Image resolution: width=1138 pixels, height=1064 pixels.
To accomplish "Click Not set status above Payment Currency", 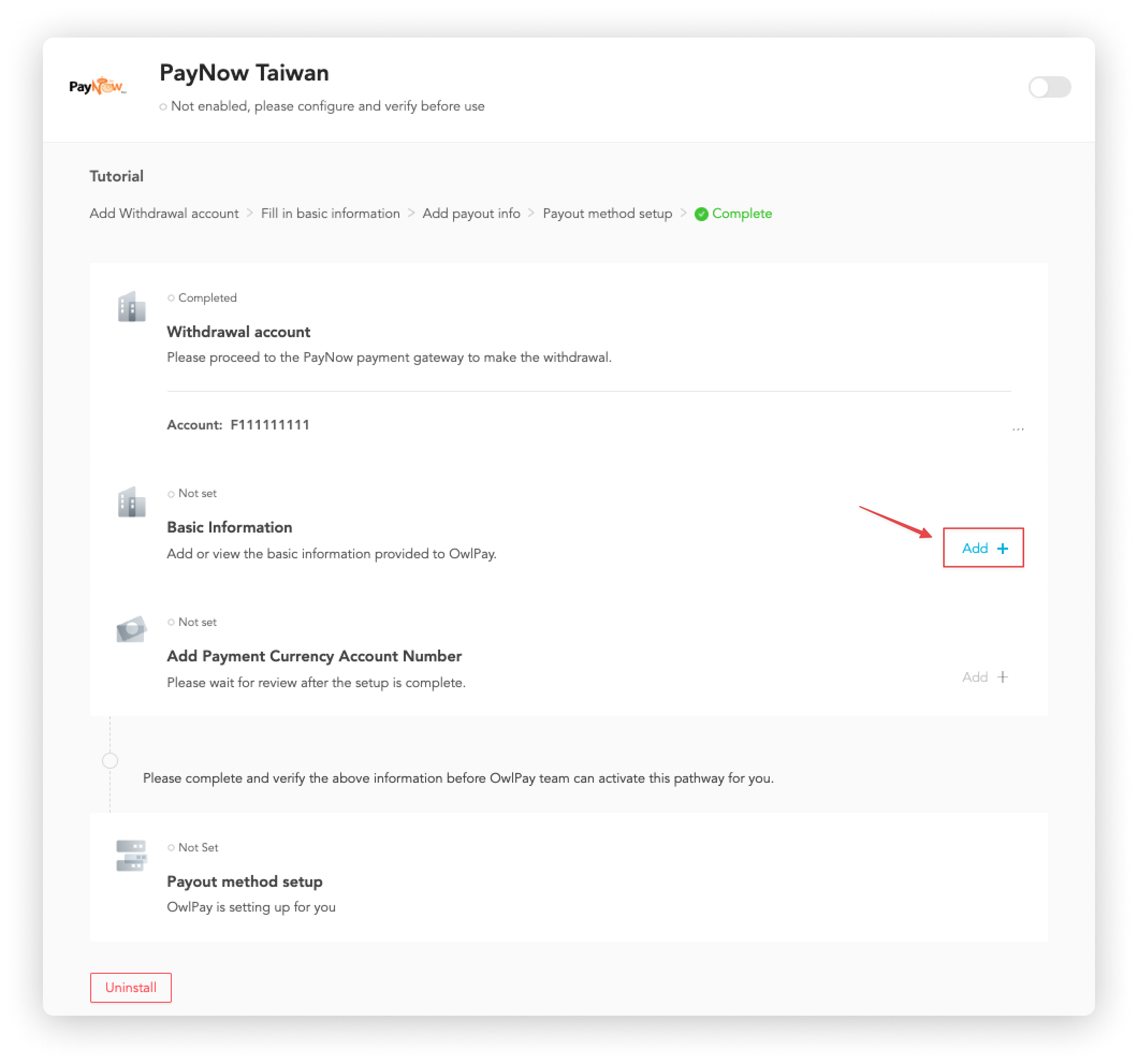I will click(192, 622).
